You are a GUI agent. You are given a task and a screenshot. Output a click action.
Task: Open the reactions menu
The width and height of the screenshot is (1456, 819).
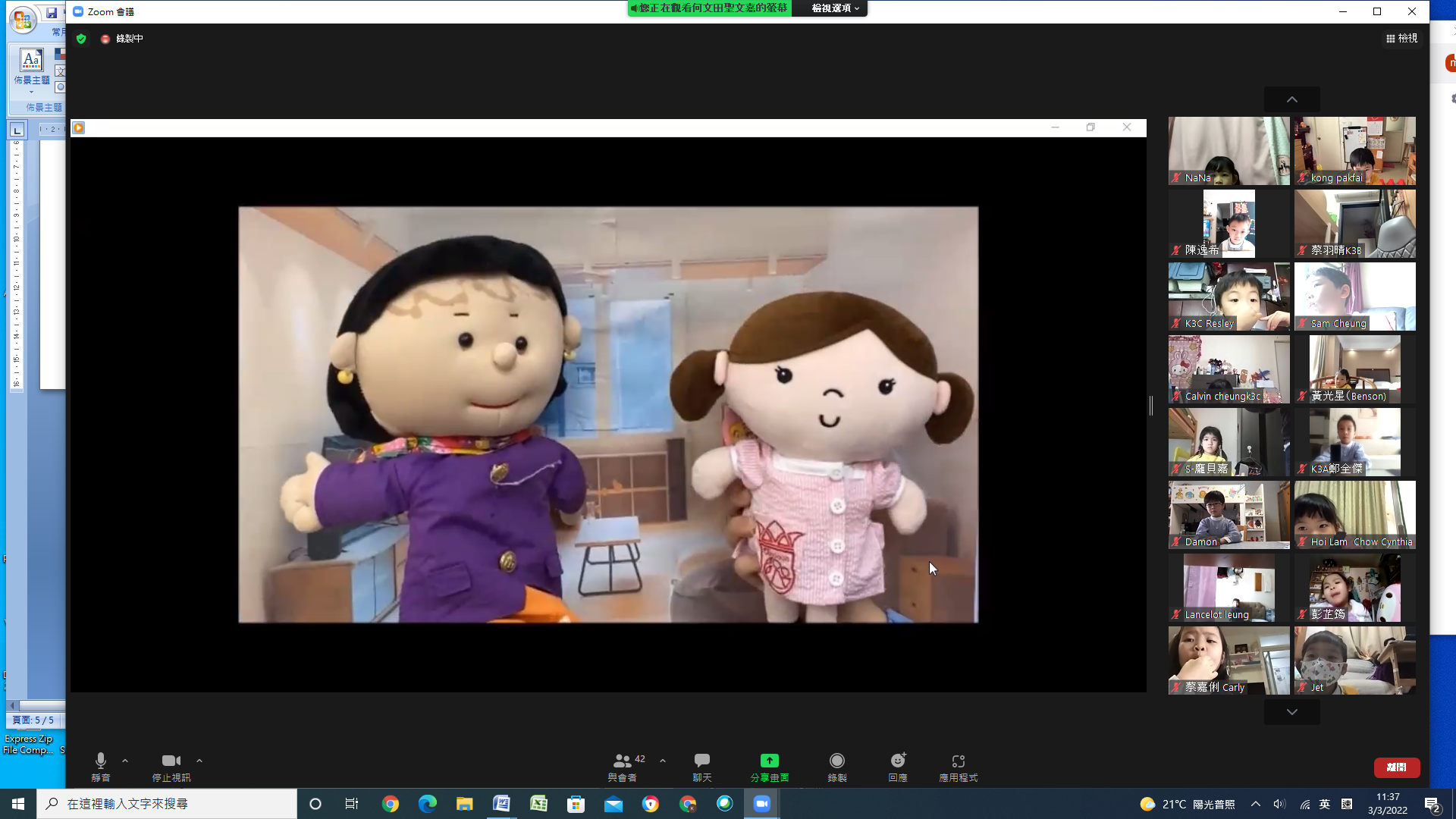pyautogui.click(x=898, y=767)
